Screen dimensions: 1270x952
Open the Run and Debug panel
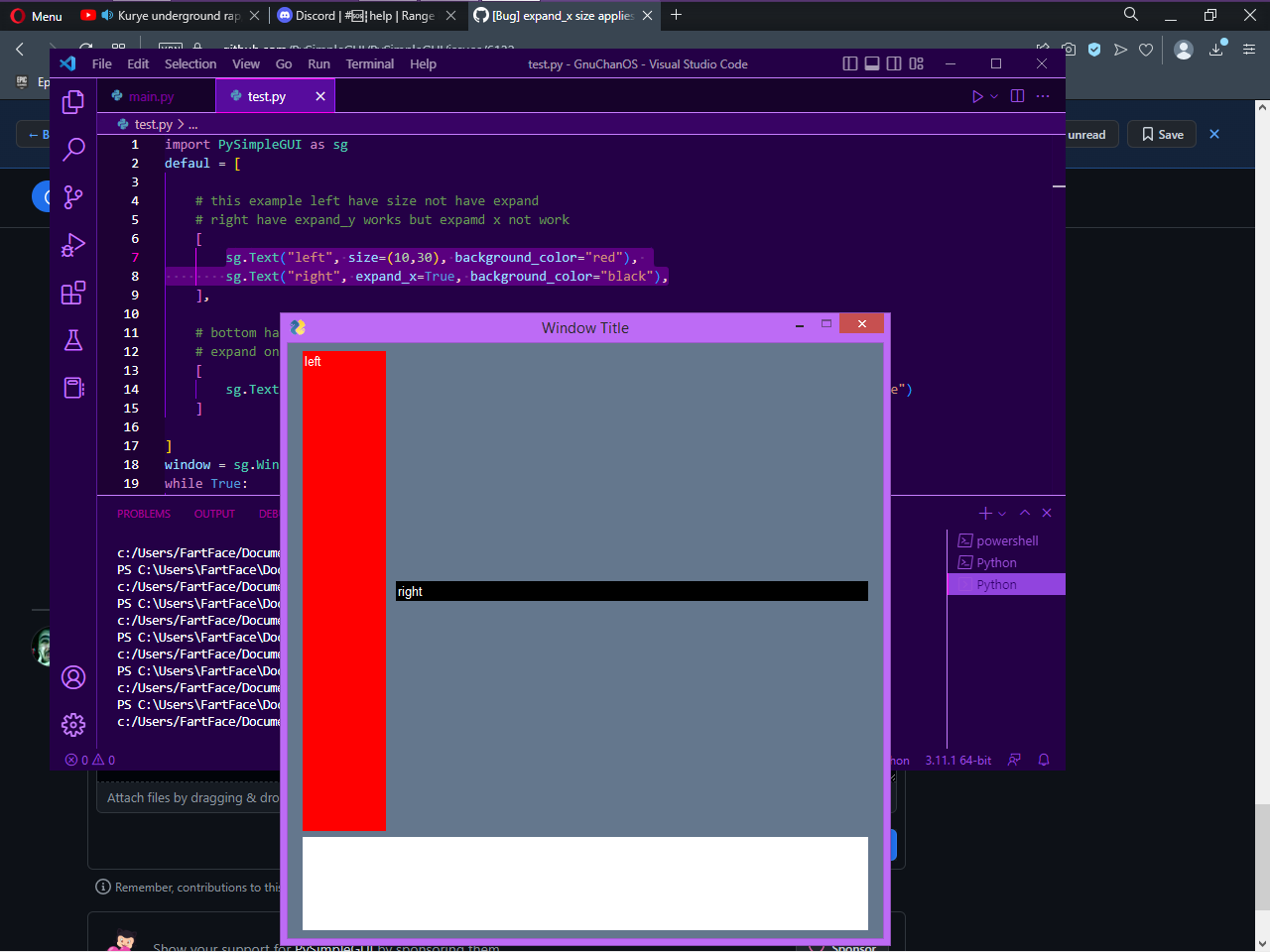[72, 244]
